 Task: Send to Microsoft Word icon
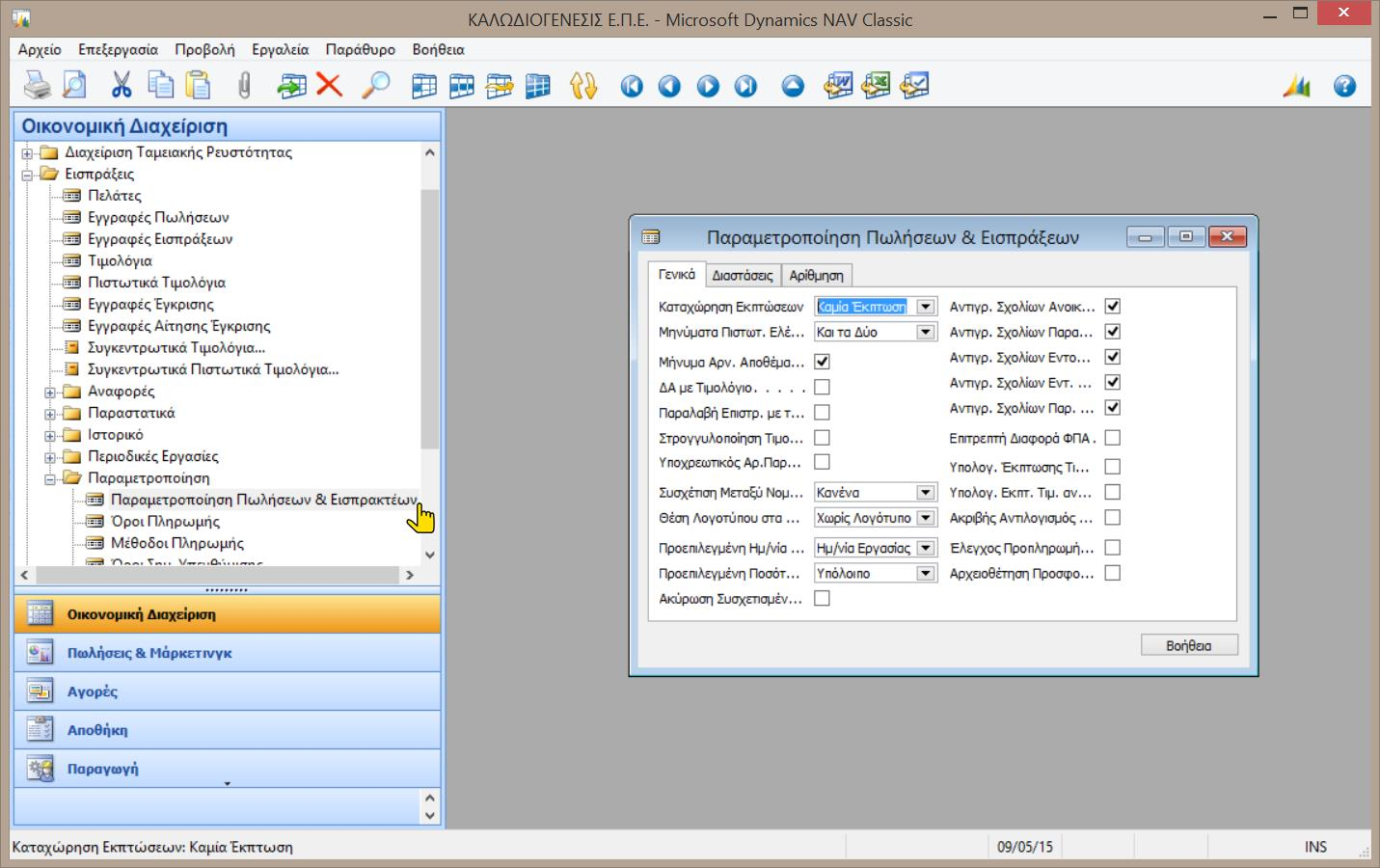point(838,86)
